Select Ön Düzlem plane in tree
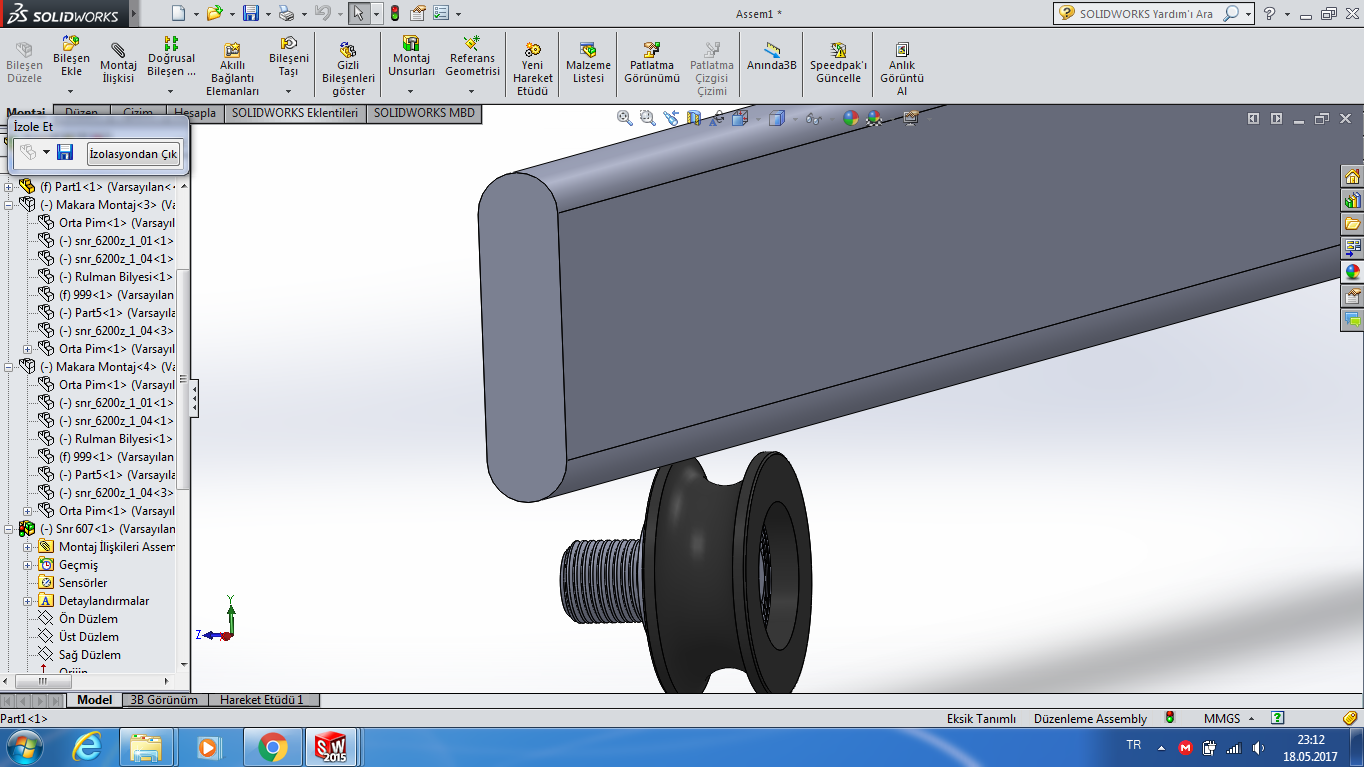 (x=88, y=619)
